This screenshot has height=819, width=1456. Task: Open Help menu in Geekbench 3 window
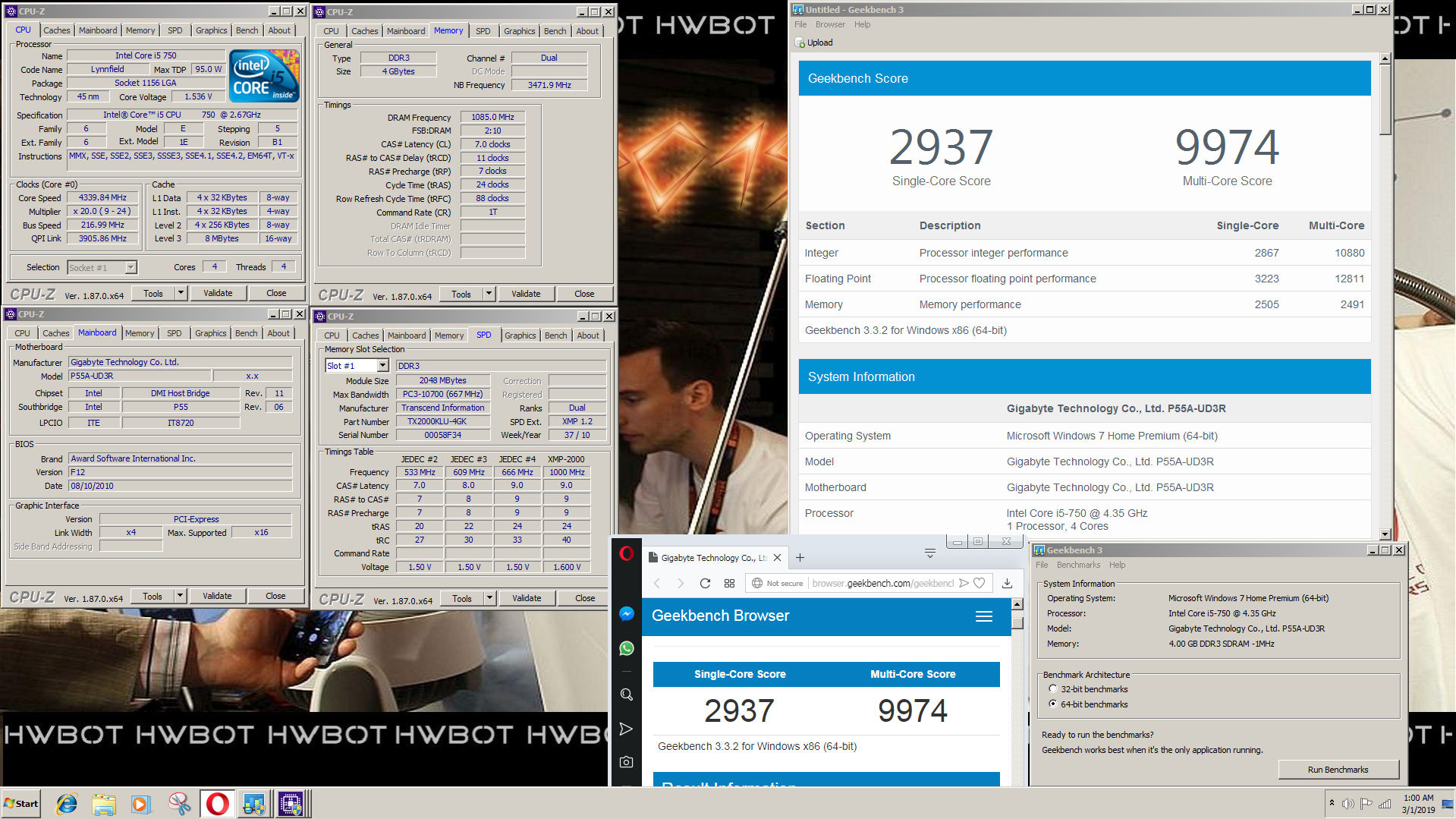coord(1117,565)
